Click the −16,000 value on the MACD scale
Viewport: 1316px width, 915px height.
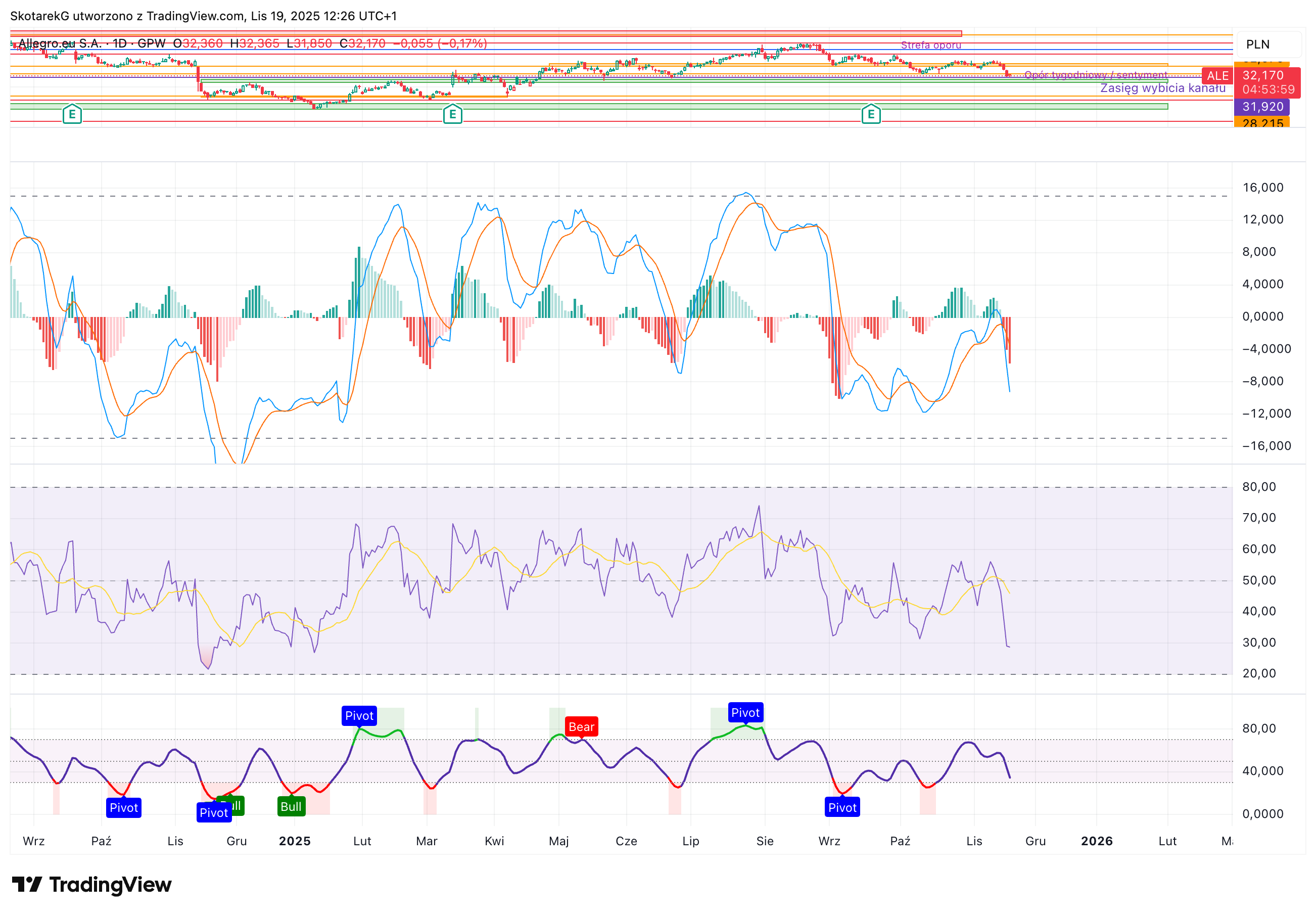pos(1266,446)
